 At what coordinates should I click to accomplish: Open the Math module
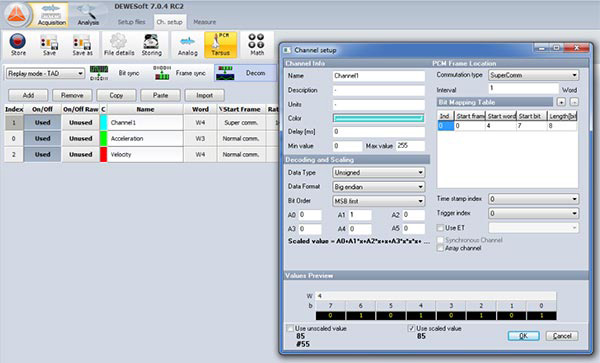click(257, 45)
